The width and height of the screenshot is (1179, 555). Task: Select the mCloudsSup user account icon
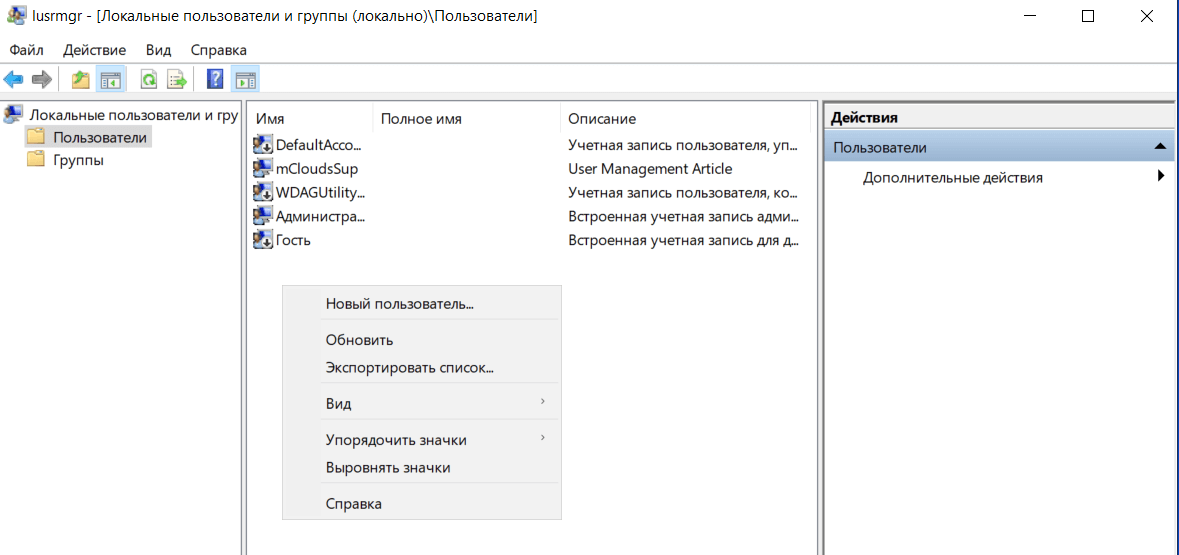pos(263,169)
